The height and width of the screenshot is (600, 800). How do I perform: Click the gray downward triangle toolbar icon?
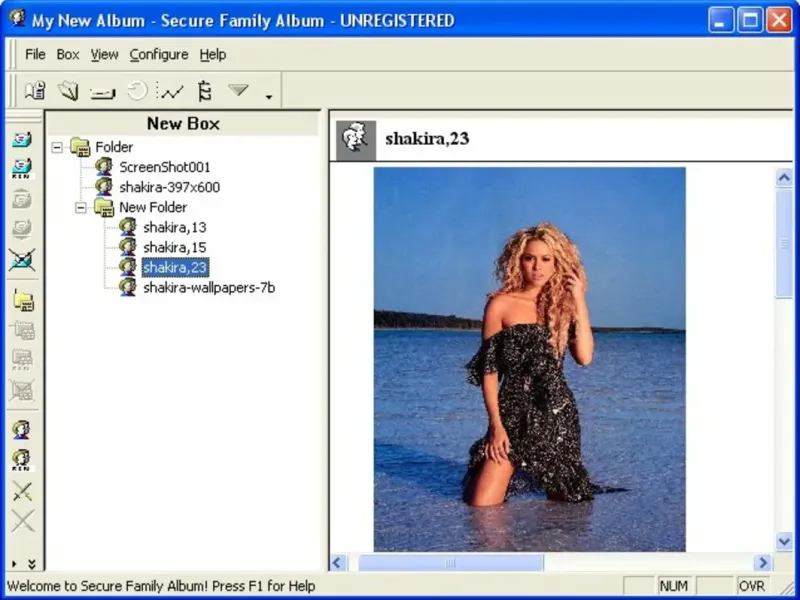[238, 90]
